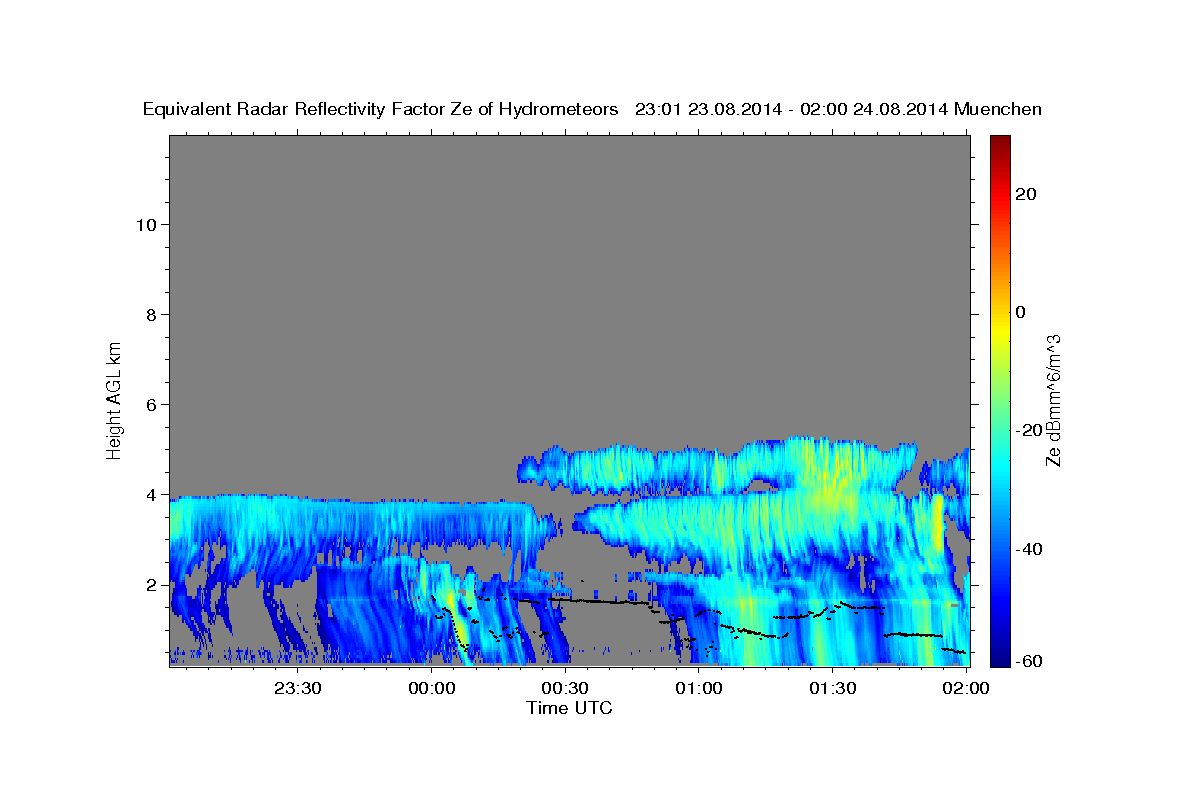Click the 02:00 time tick label
Image resolution: width=1200 pixels, height=800 pixels.
pos(966,688)
